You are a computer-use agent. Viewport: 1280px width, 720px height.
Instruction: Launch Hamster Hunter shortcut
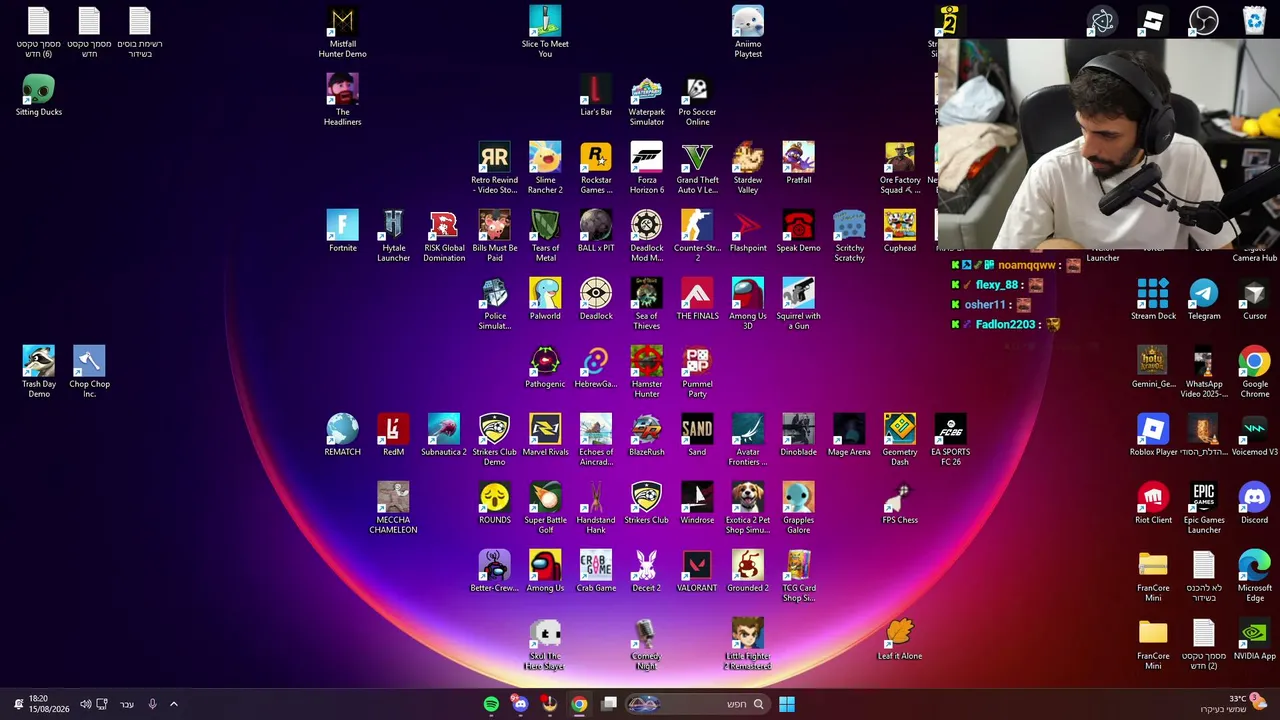coord(646,372)
